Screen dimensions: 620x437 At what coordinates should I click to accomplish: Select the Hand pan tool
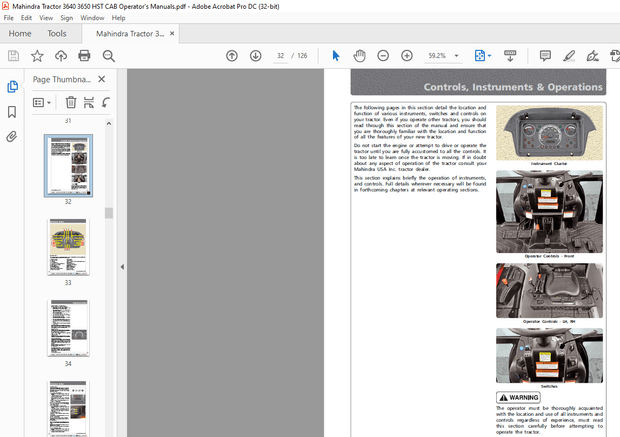point(360,56)
